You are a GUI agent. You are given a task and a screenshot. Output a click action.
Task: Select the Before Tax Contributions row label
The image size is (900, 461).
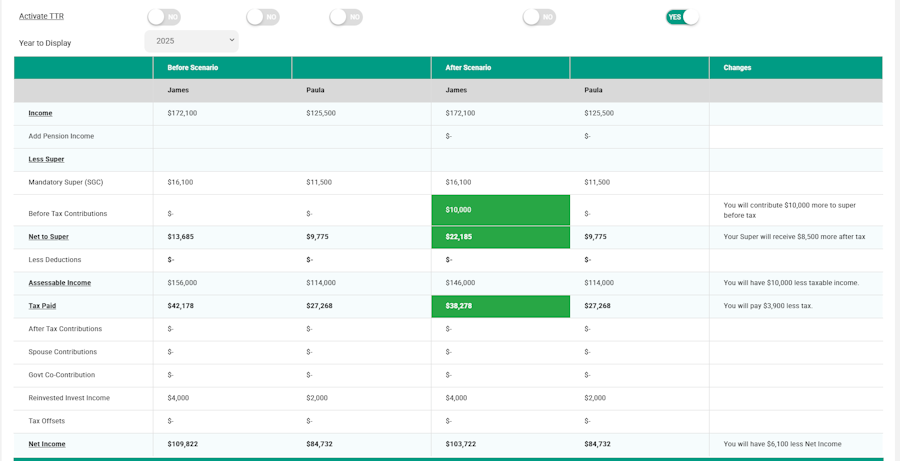tap(68, 214)
